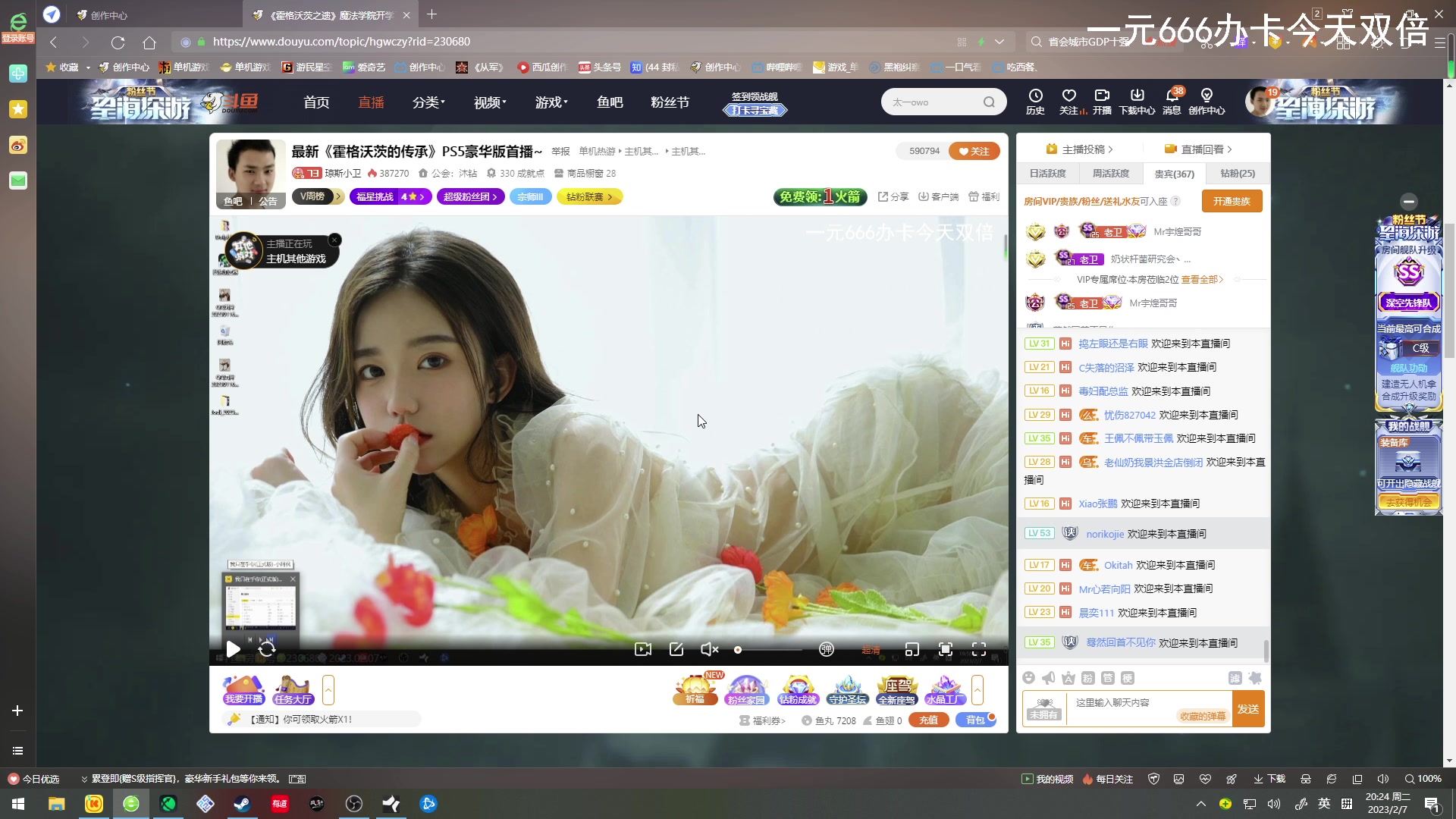The height and width of the screenshot is (819, 1456).
Task: Enter web fullscreen via player icon
Action: coord(945,649)
